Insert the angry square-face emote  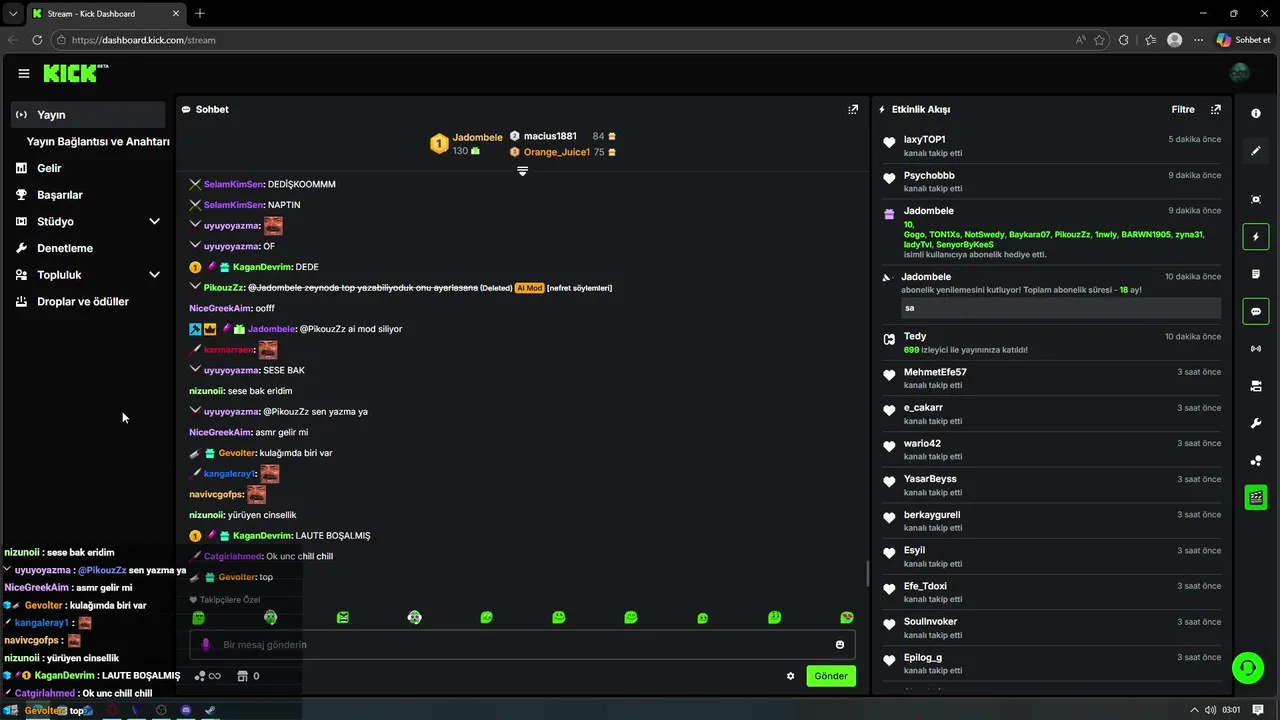click(343, 618)
